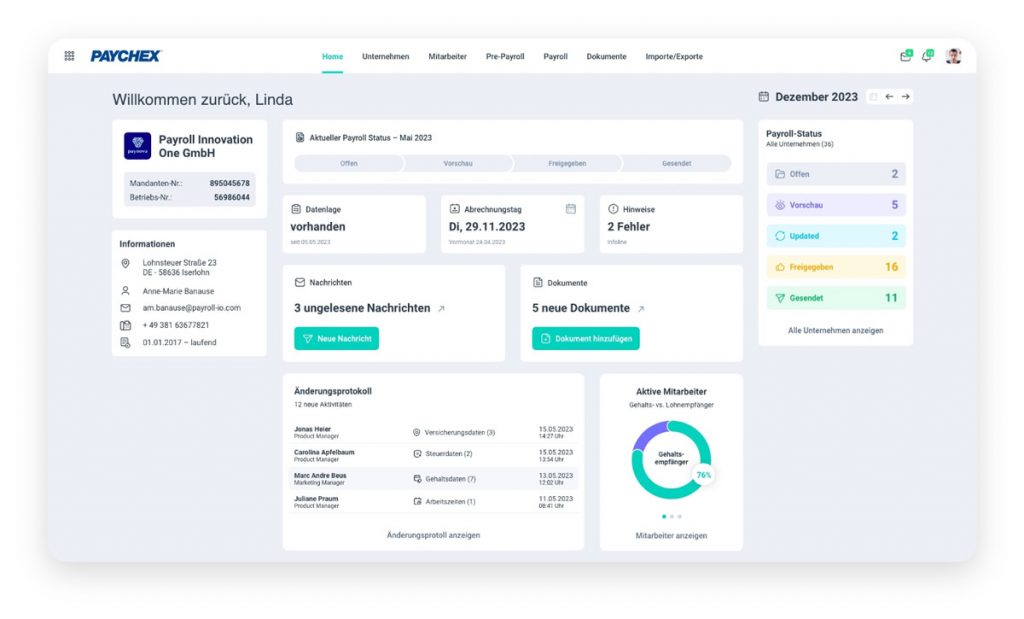Go to previous month with left arrow
This screenshot has height=619, width=1024.
889,97
